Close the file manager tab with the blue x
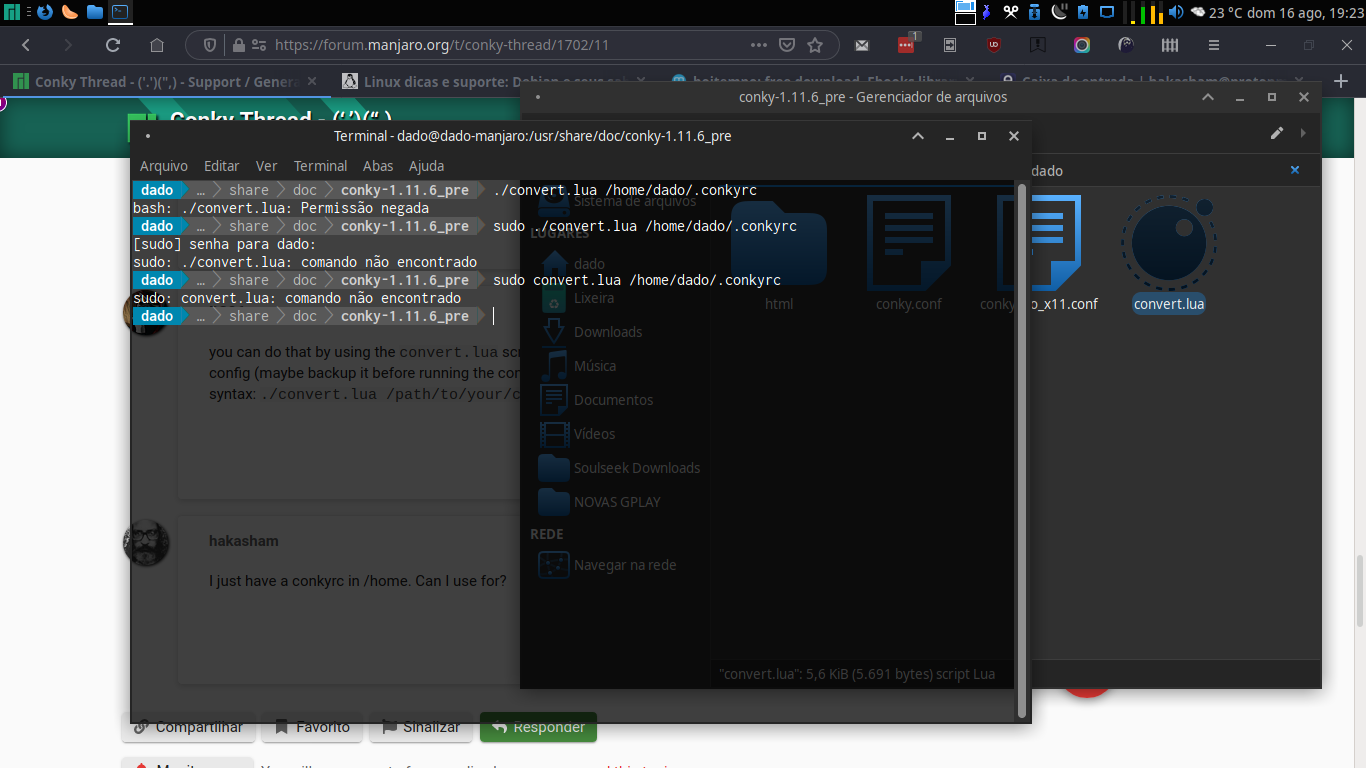 (x=1295, y=170)
